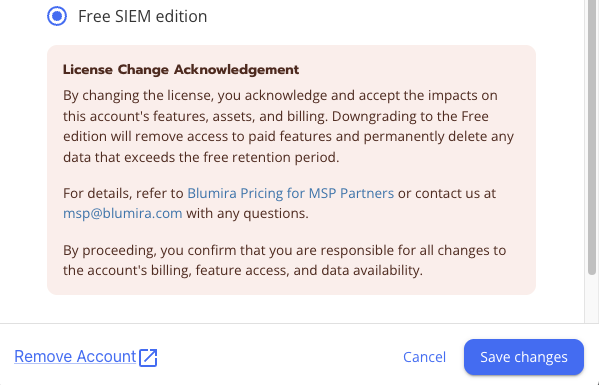The height and width of the screenshot is (385, 599).
Task: Select the Free SIEM edition radio button
Action: tap(57, 16)
